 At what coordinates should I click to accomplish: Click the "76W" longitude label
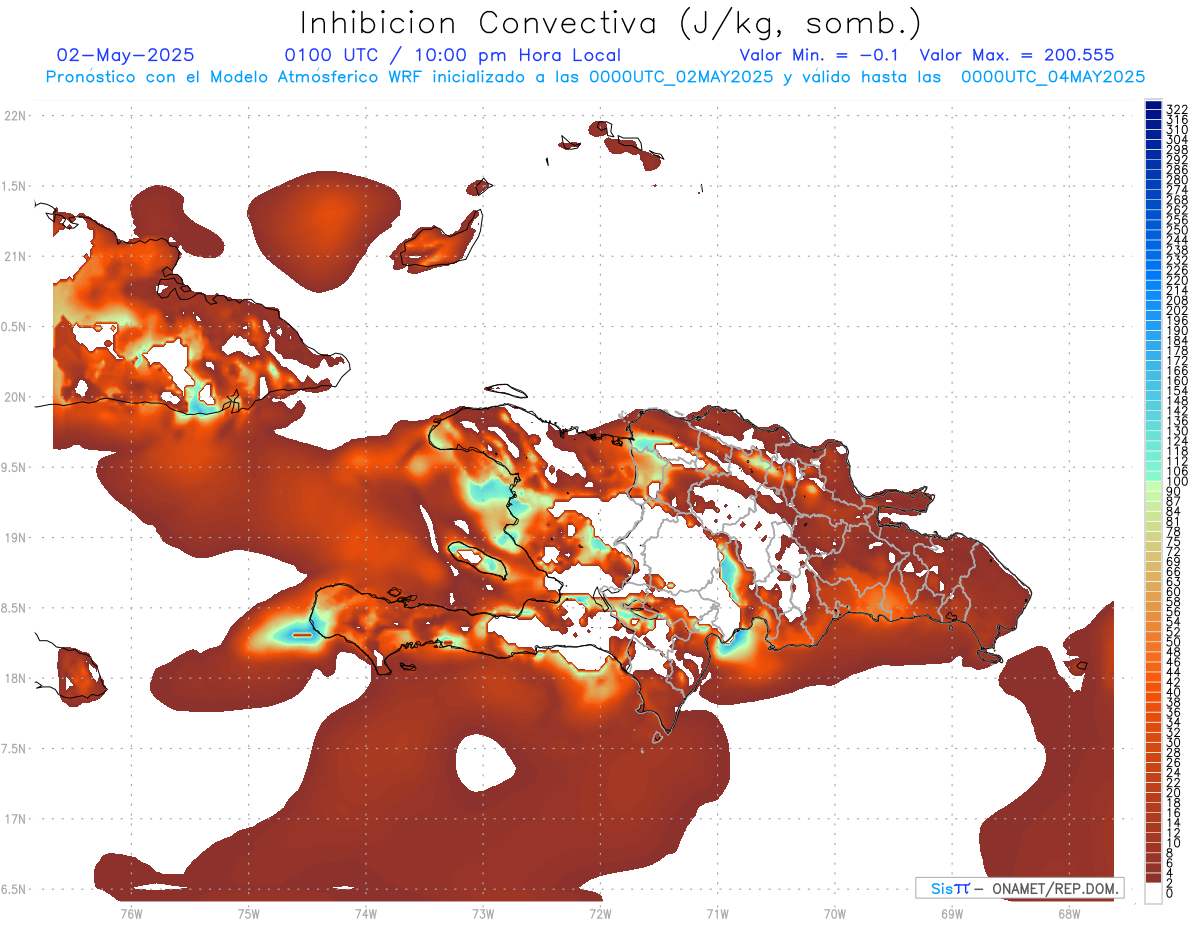click(131, 914)
